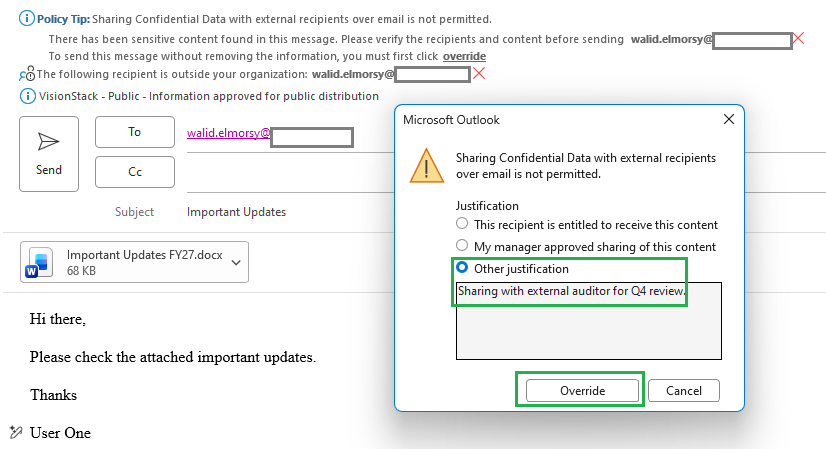Remove external recipient with red X
826x449 pixels.
tap(479, 74)
